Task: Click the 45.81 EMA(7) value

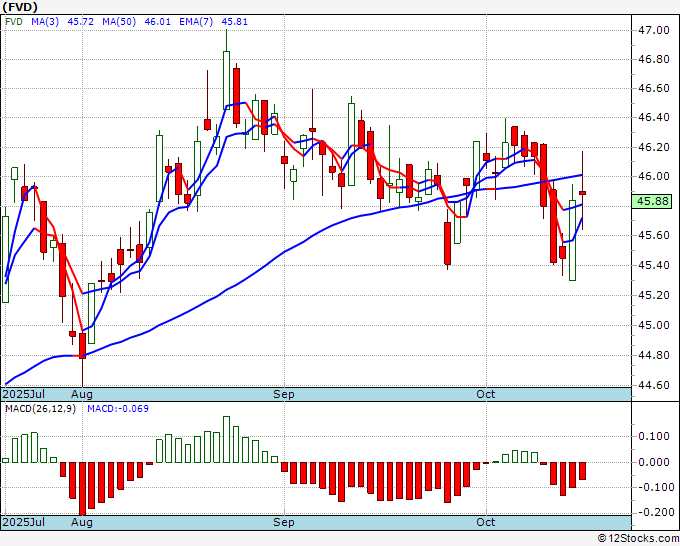Action: tap(235, 22)
